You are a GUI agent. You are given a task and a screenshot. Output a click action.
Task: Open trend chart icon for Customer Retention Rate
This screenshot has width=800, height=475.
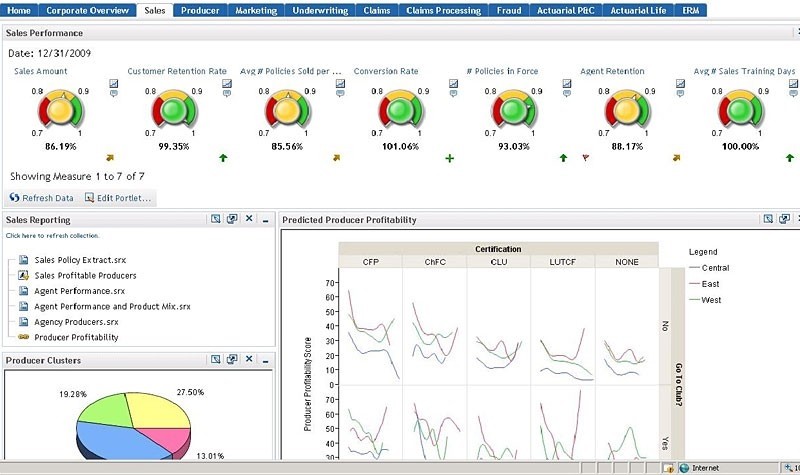pos(227,83)
